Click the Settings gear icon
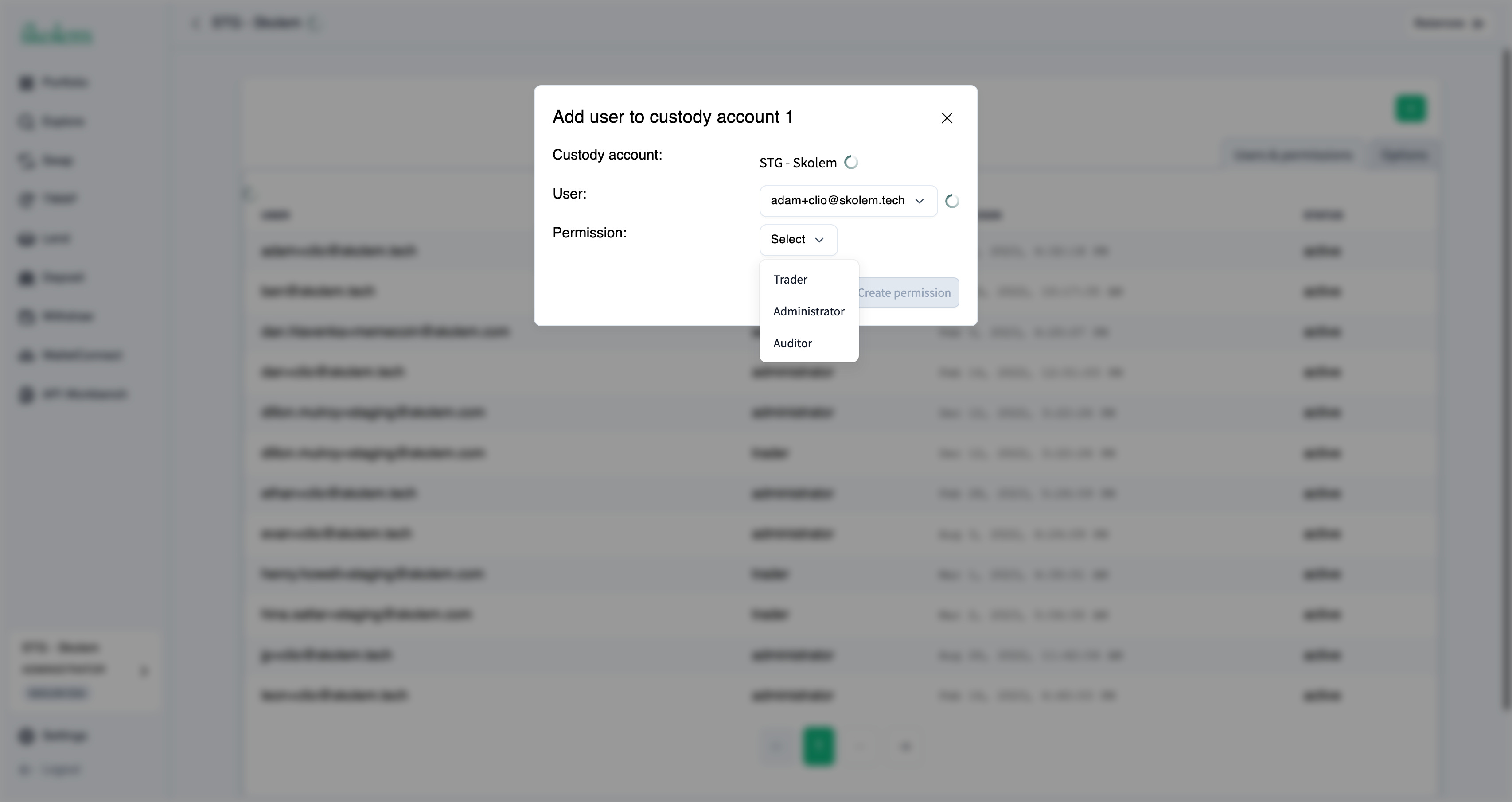1512x802 pixels. [x=27, y=736]
